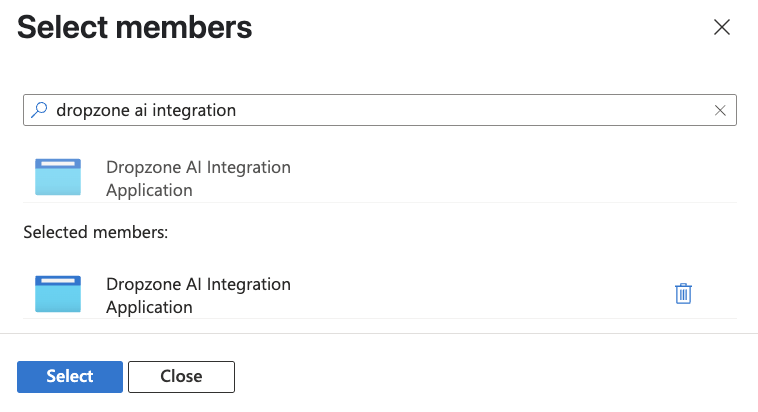The image size is (758, 412).
Task: Click empty space in selected member row
Action: tap(480, 294)
